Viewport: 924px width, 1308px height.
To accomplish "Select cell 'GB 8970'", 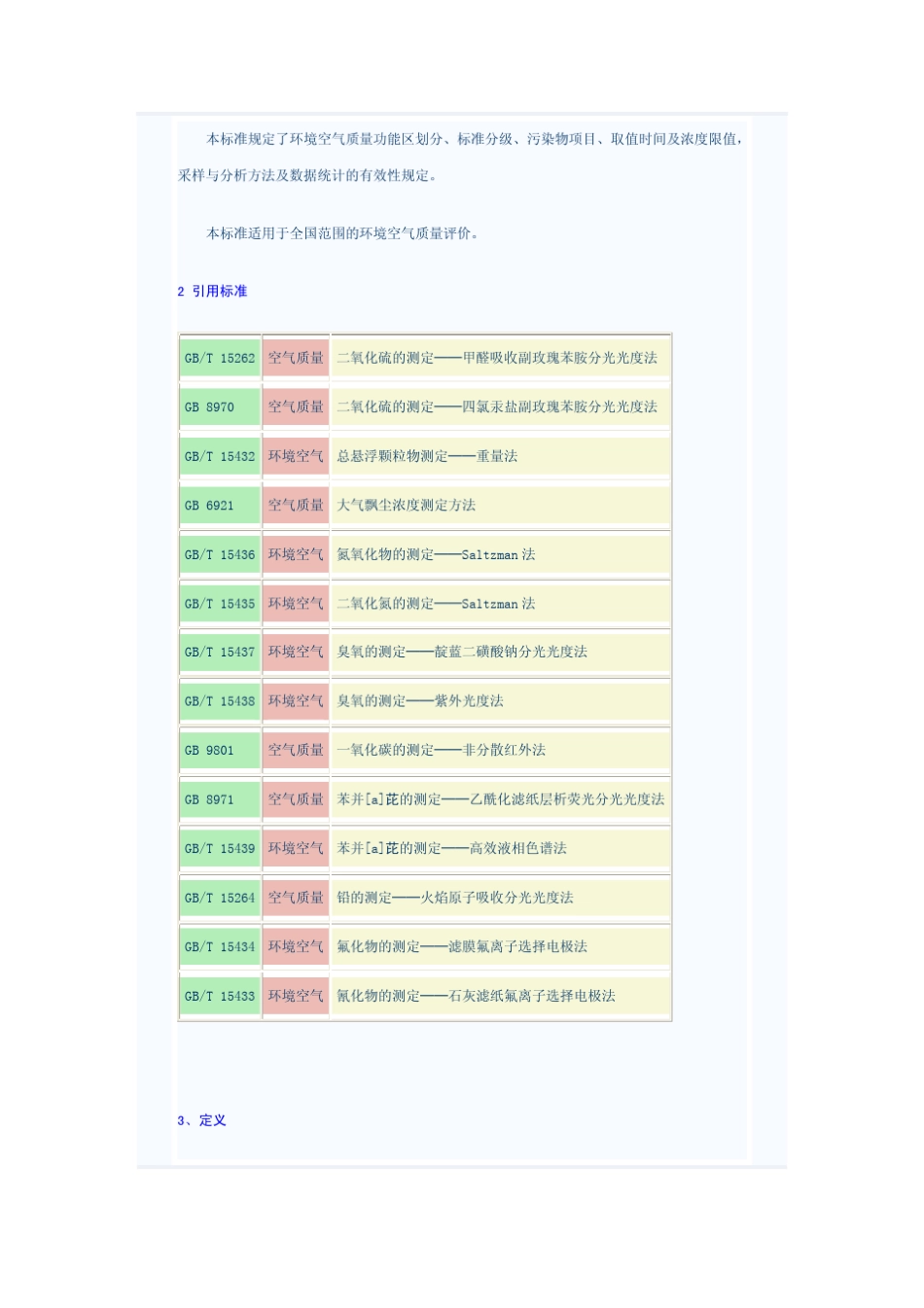I will [x=220, y=407].
